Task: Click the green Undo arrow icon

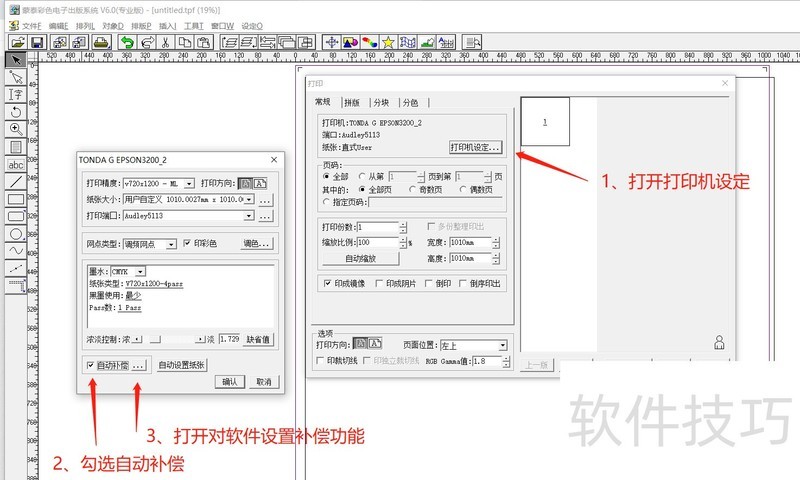Action: click(x=127, y=42)
